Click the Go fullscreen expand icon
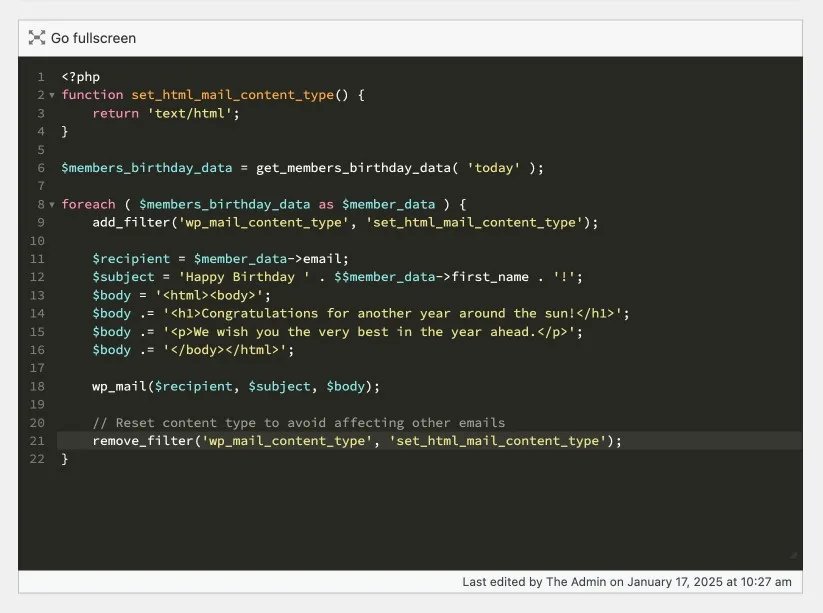The height and width of the screenshot is (613, 823). (x=37, y=38)
